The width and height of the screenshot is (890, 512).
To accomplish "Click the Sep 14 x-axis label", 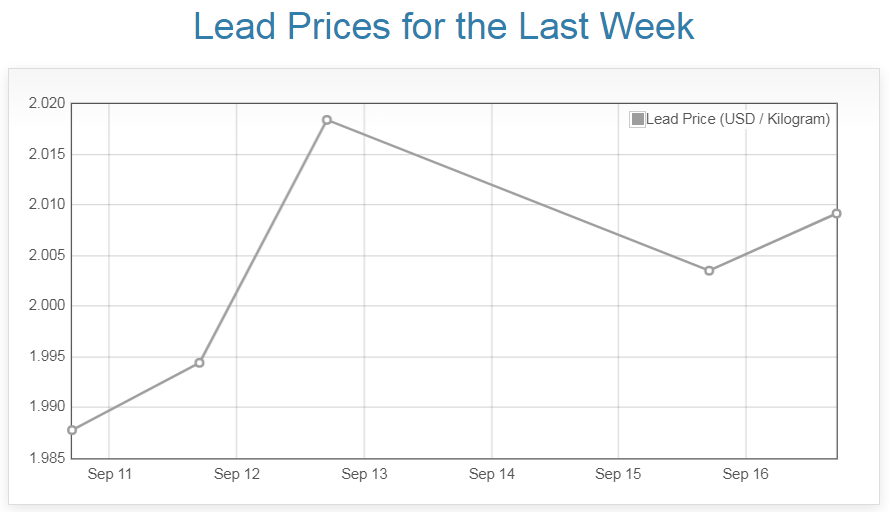I will click(x=491, y=474).
